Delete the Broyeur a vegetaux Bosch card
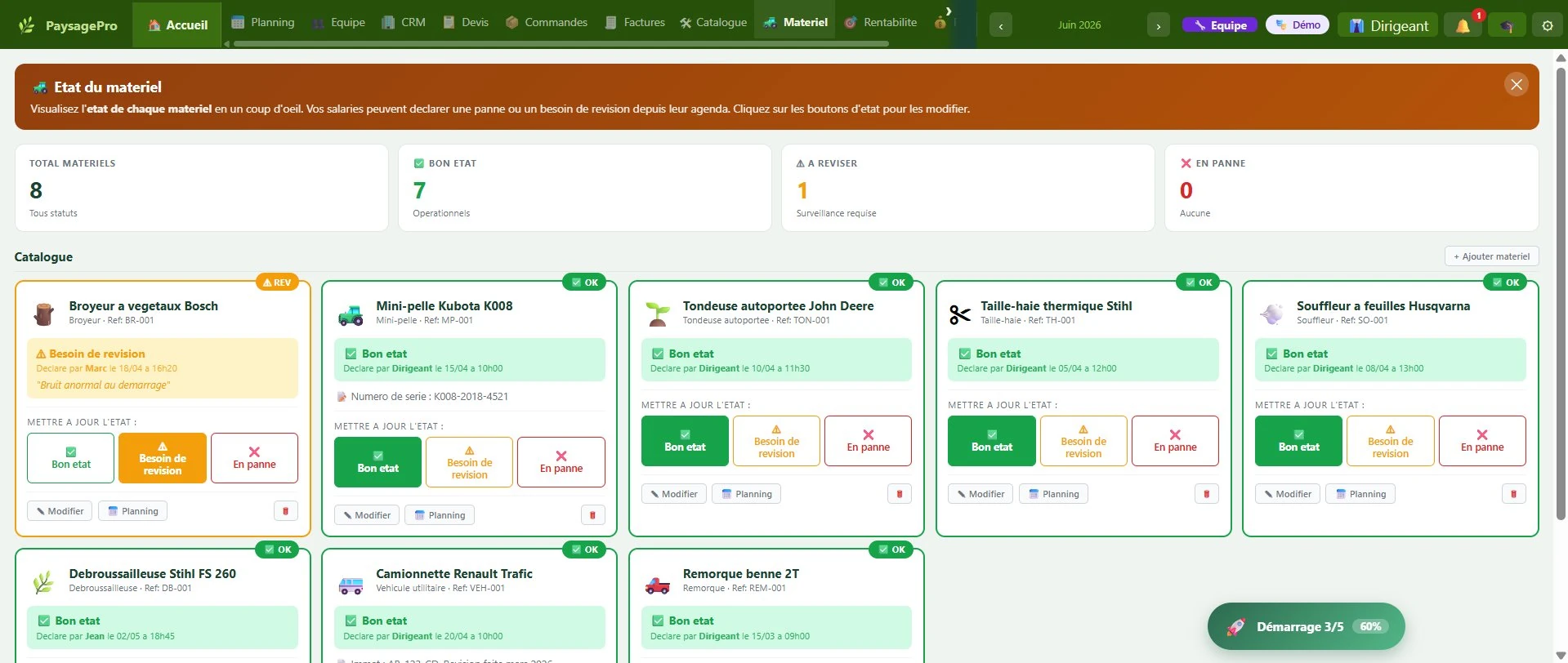The image size is (1568, 663). tap(285, 511)
